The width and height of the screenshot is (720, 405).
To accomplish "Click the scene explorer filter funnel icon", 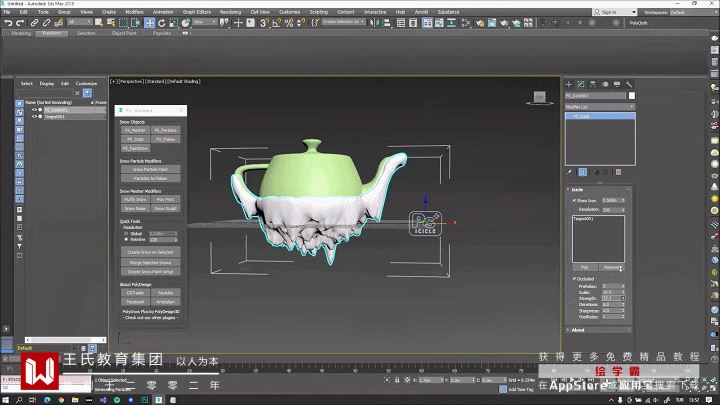I will [87, 93].
